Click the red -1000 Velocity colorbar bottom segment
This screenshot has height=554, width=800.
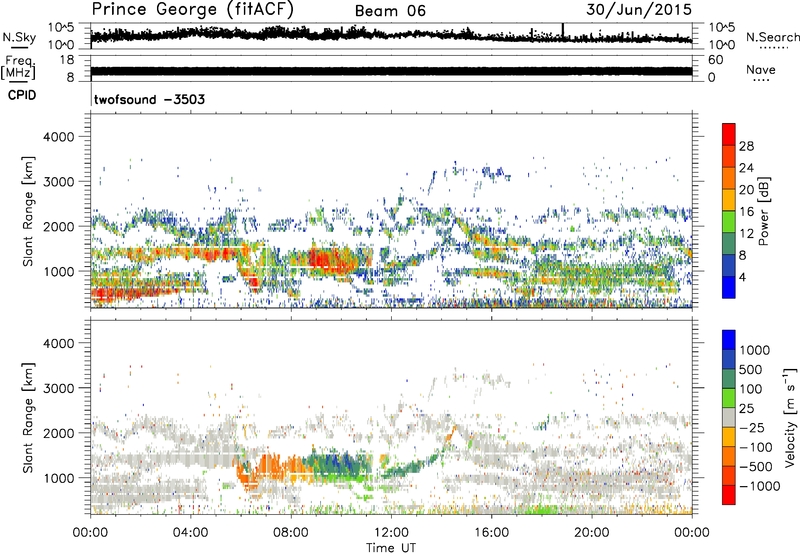pos(729,495)
